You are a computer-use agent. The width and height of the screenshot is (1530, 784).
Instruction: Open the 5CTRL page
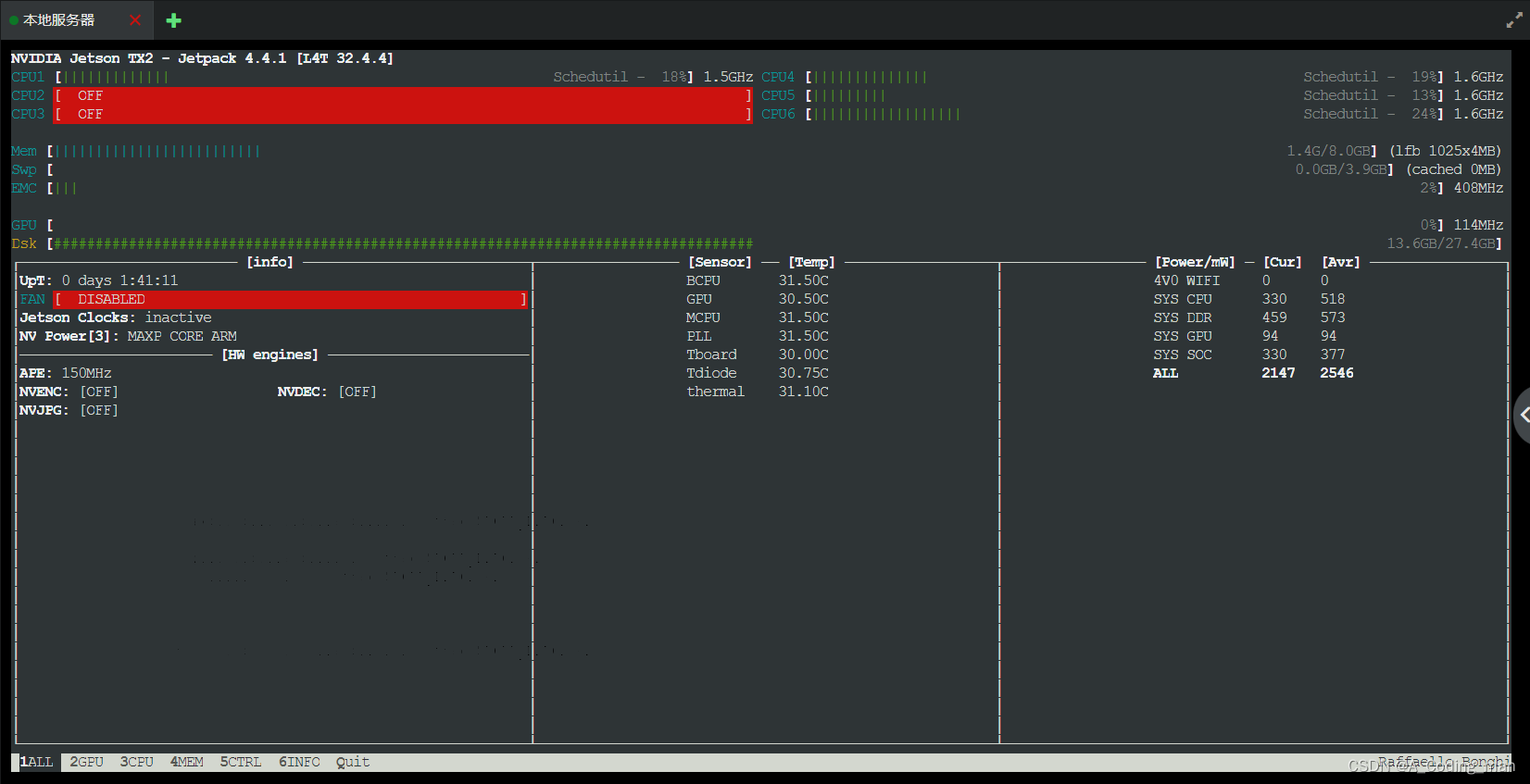click(241, 762)
